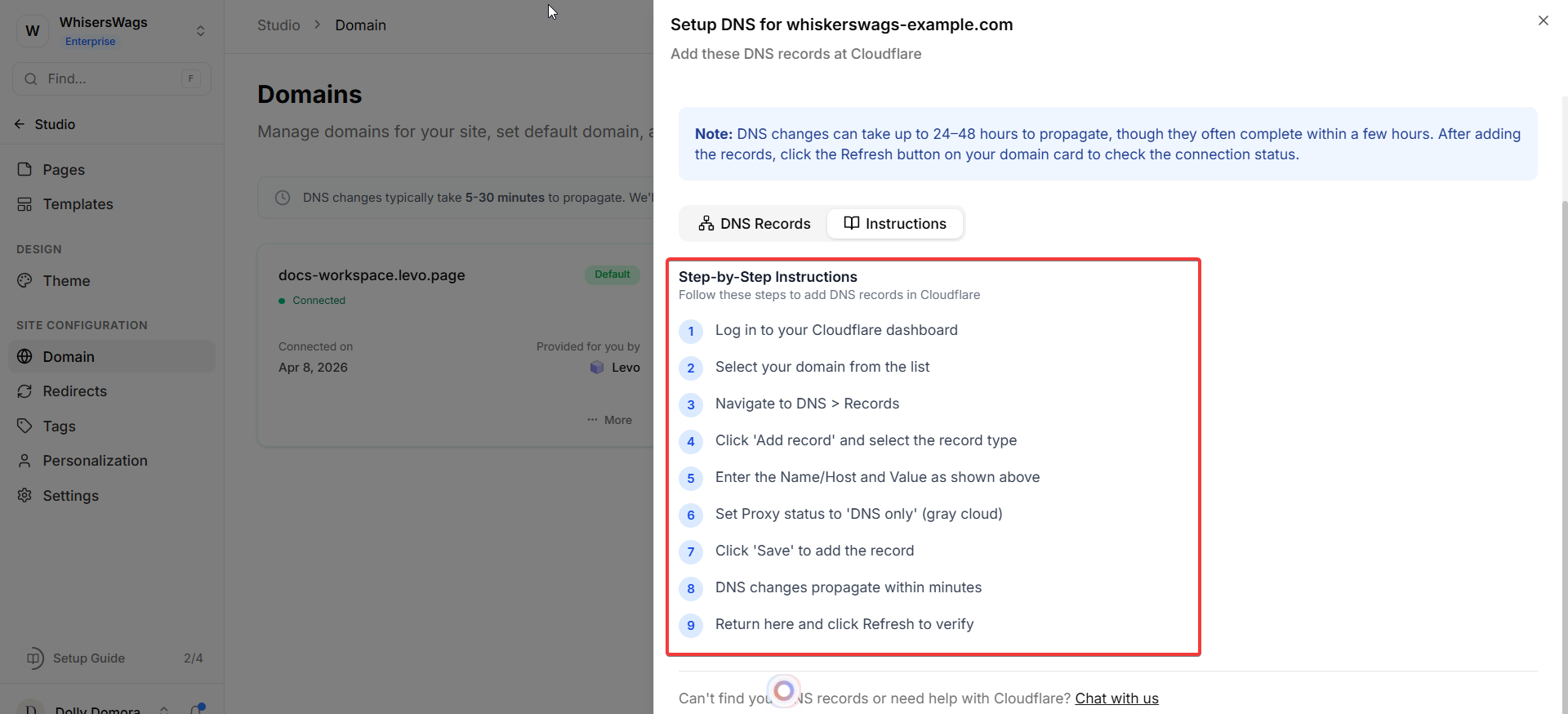Image resolution: width=1568 pixels, height=714 pixels.
Task: Switch to the DNS Records tab
Action: coord(754,224)
